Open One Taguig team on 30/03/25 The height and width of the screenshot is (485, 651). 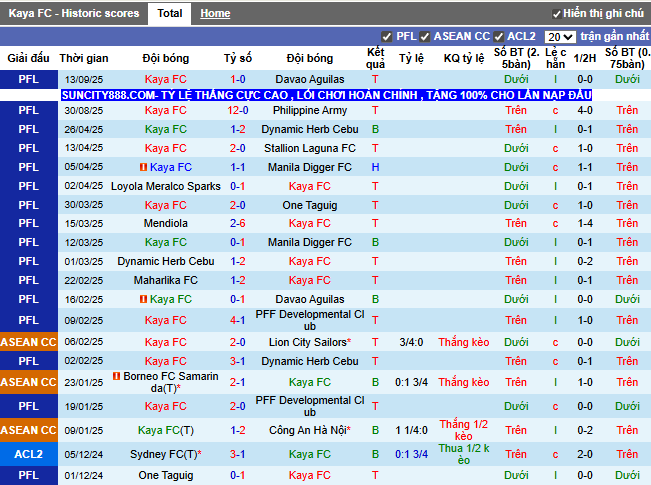click(310, 205)
